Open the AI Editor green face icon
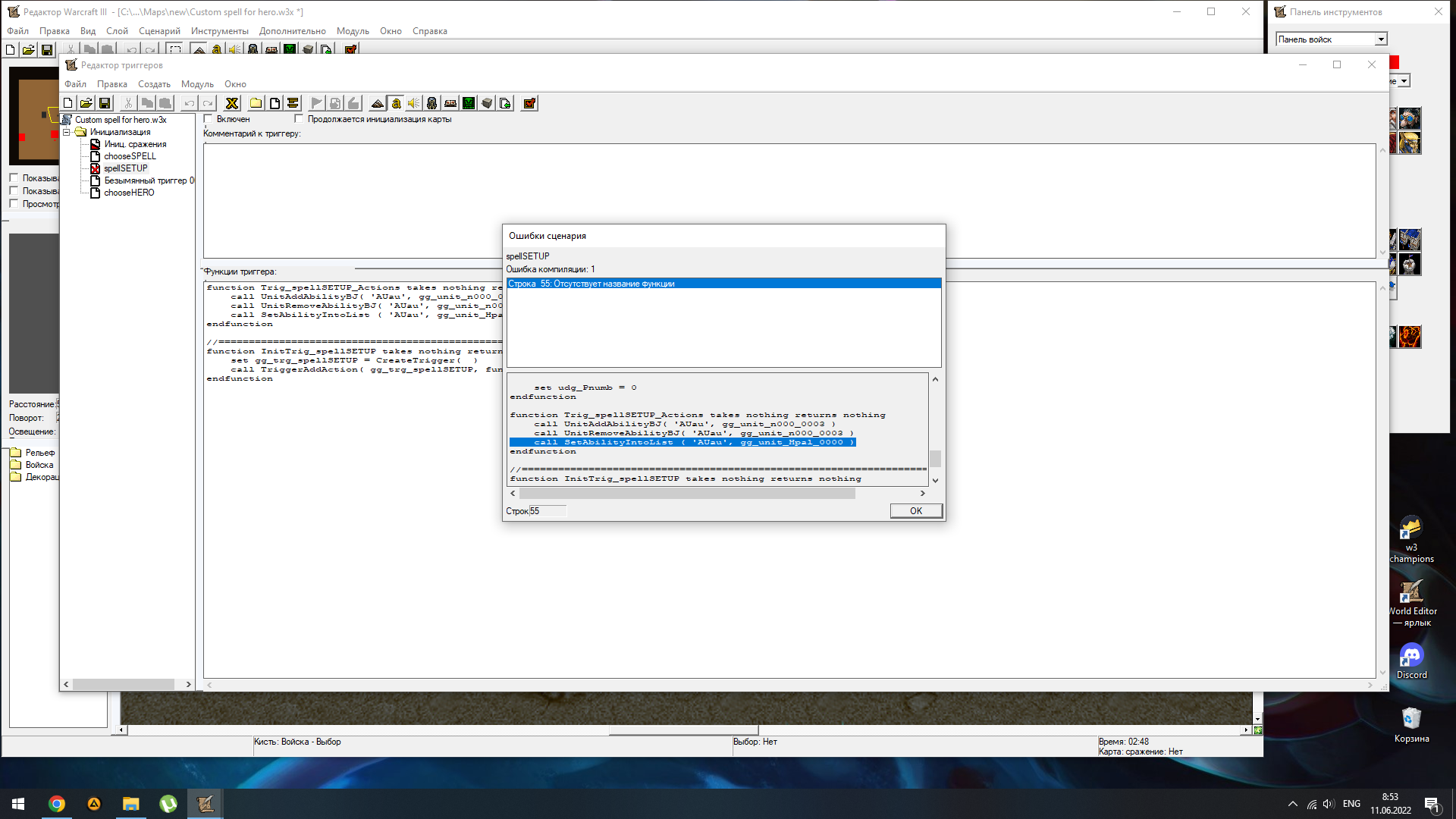 [x=469, y=103]
